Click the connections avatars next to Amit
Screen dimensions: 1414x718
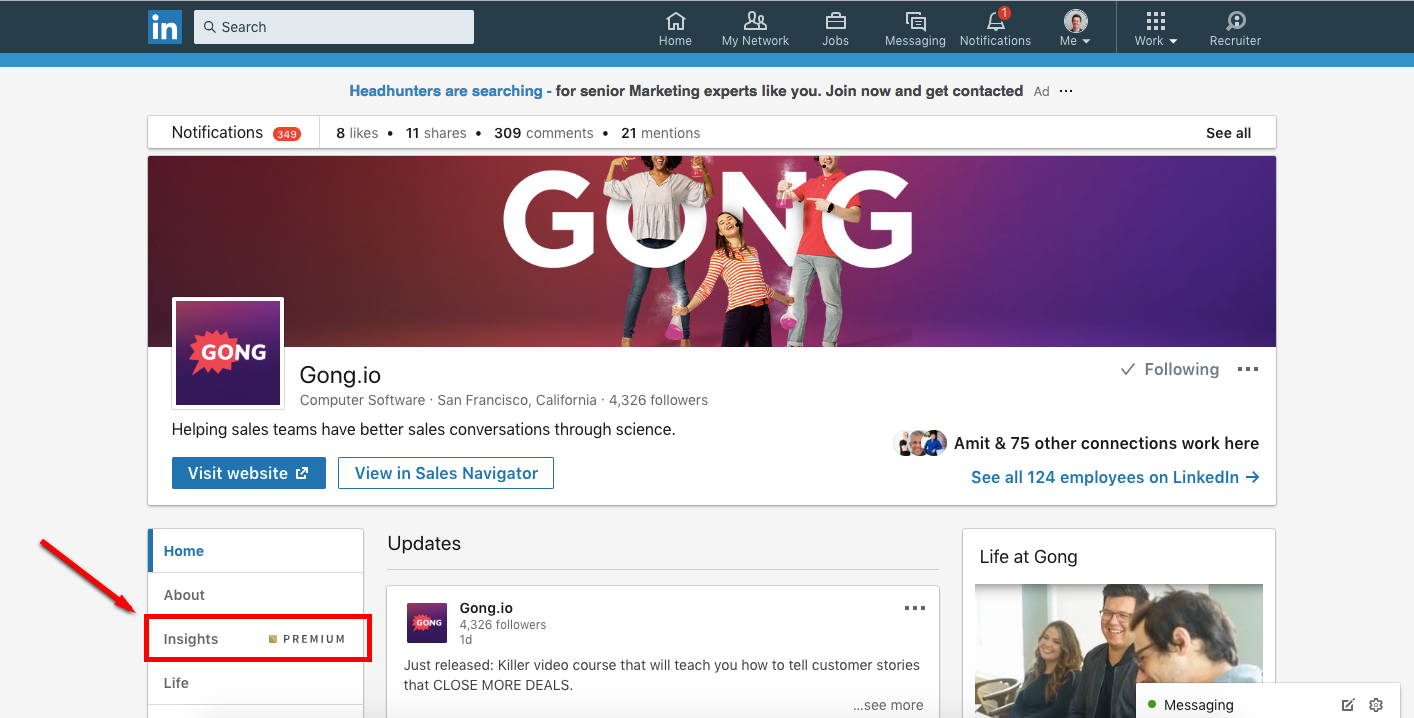tap(920, 443)
